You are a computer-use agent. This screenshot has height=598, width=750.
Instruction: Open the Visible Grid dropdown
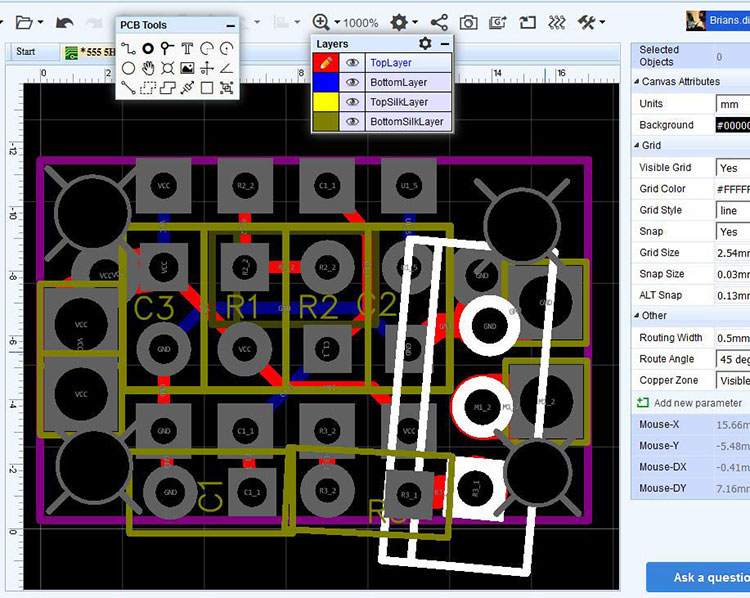coord(731,168)
